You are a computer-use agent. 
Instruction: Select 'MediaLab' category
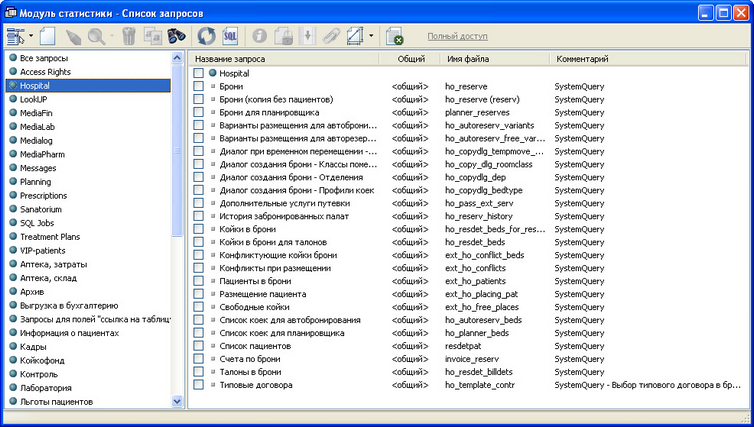pos(38,127)
